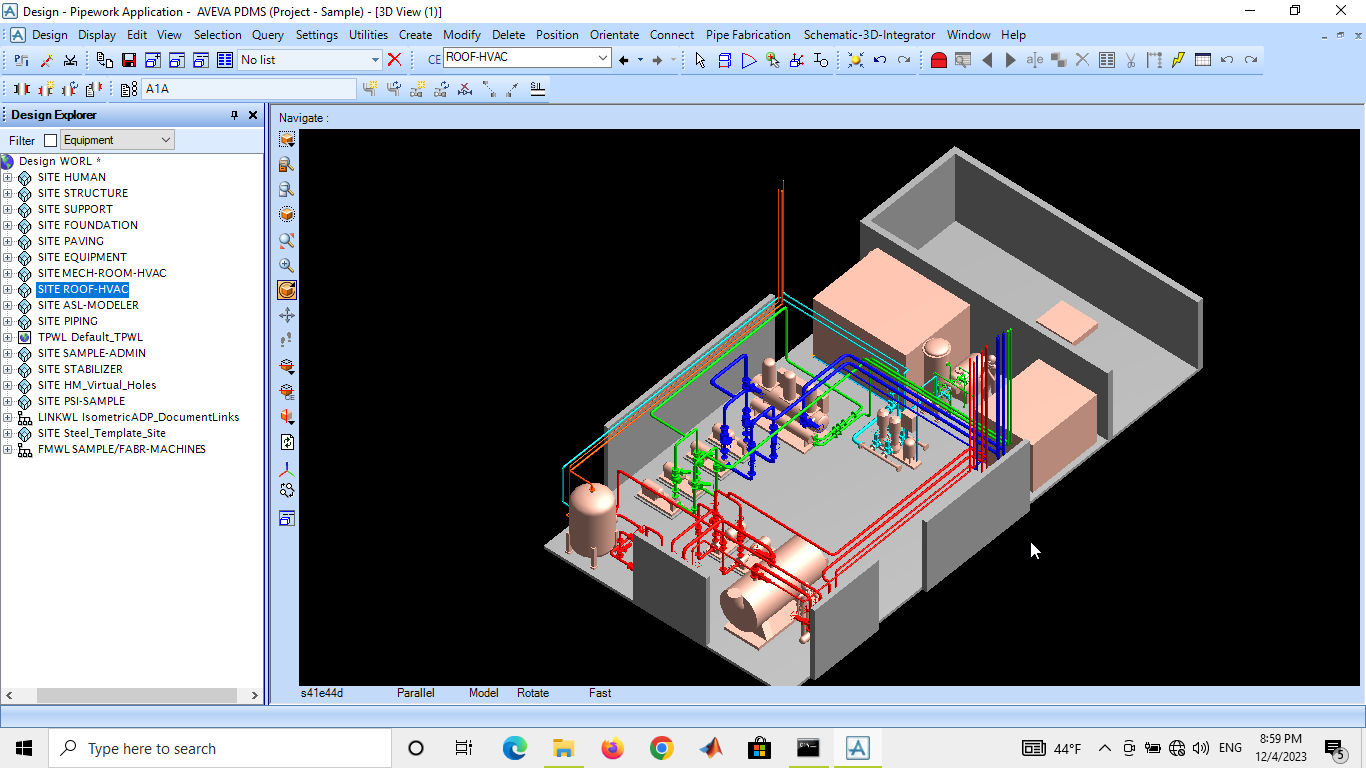Image resolution: width=1366 pixels, height=768 pixels.
Task: Open the Equipment filter dropdown
Action: pos(165,140)
